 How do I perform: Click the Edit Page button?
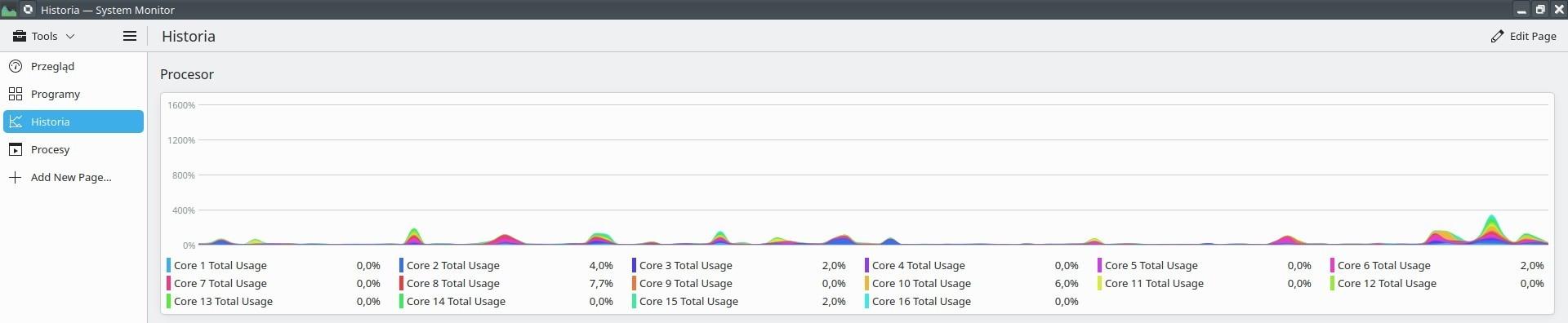tap(1523, 36)
